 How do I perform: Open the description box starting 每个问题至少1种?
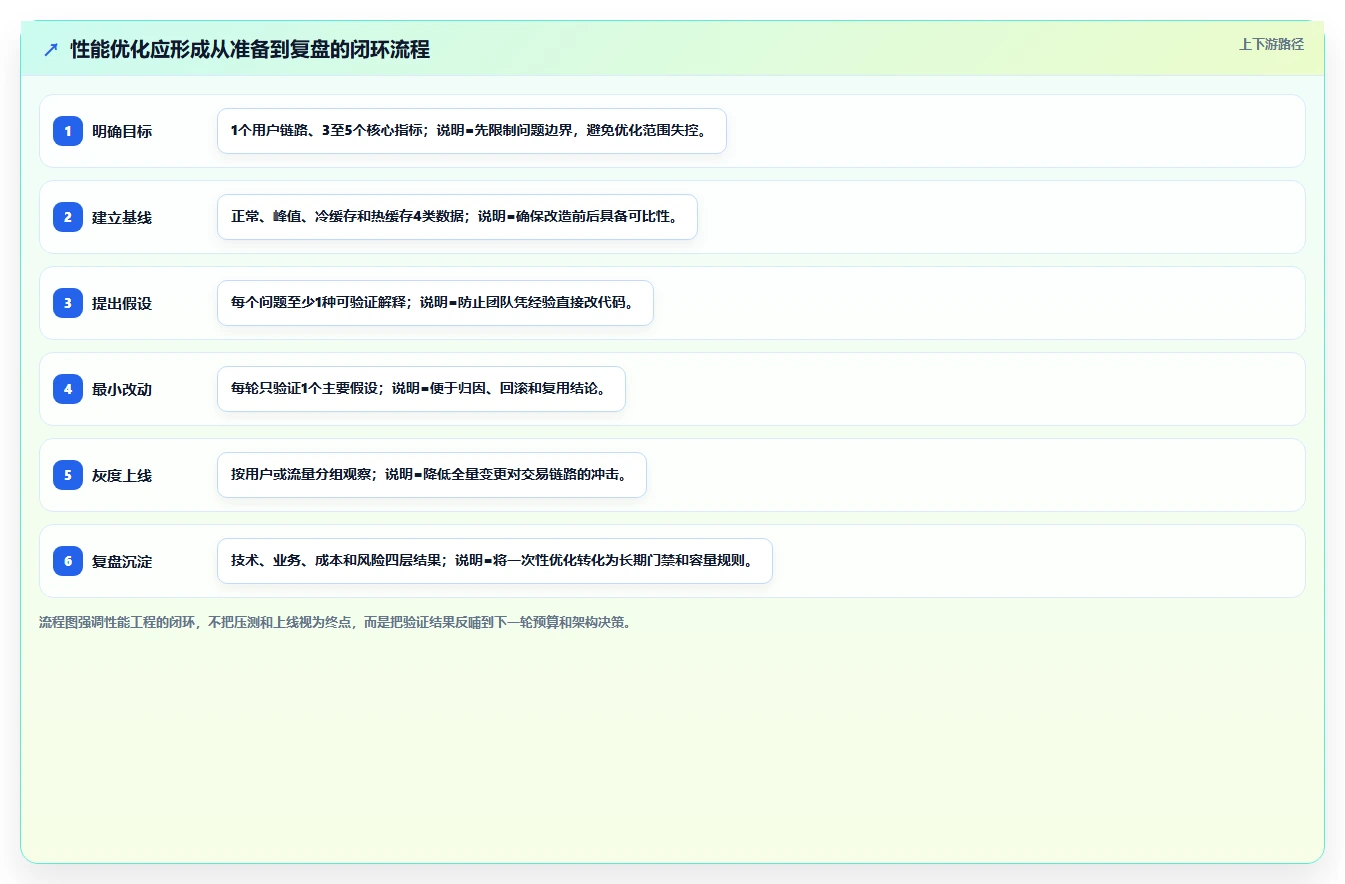point(435,303)
